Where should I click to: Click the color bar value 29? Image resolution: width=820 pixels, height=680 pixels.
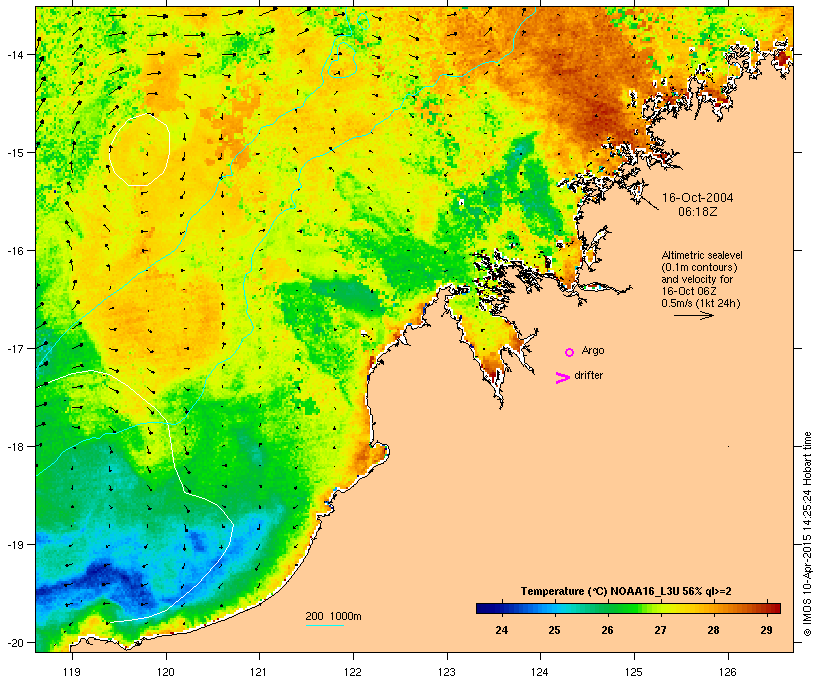click(x=766, y=630)
